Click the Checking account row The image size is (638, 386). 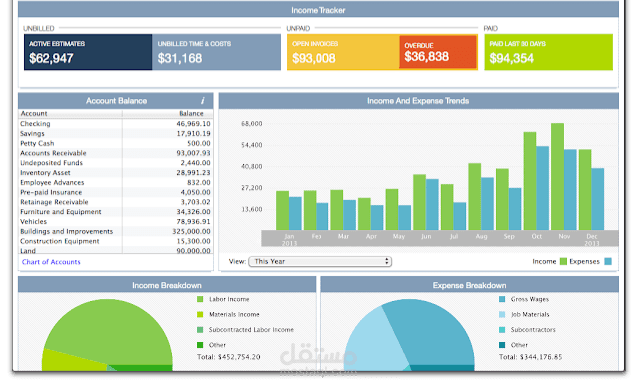coord(116,124)
